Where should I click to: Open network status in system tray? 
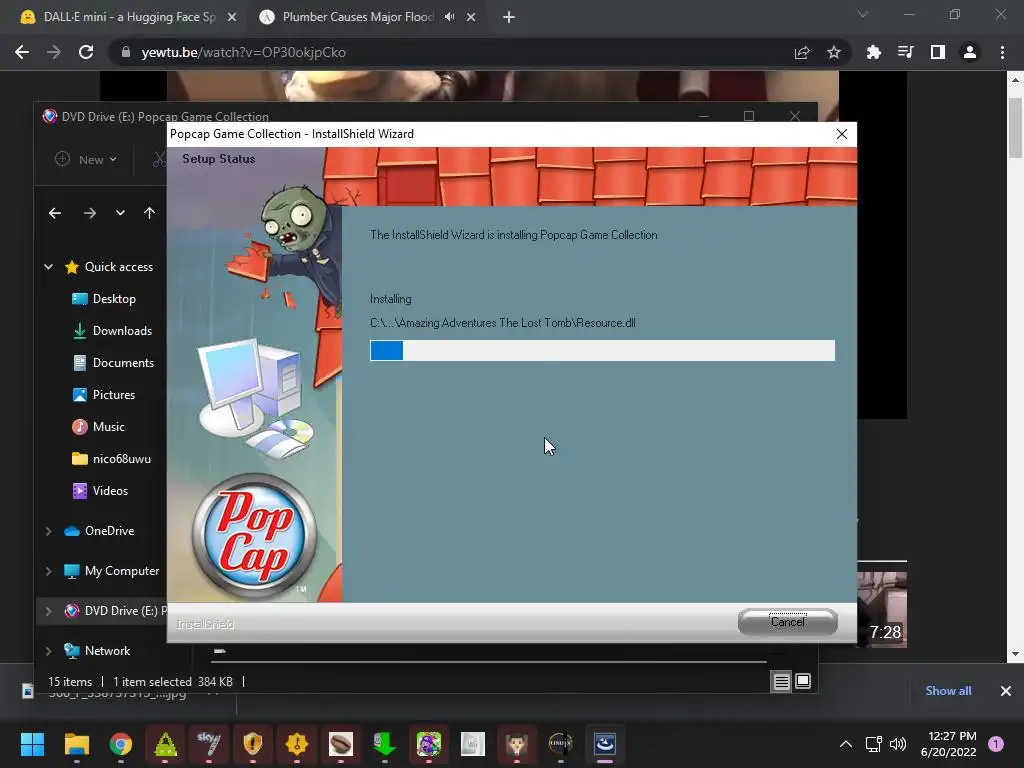point(873,744)
